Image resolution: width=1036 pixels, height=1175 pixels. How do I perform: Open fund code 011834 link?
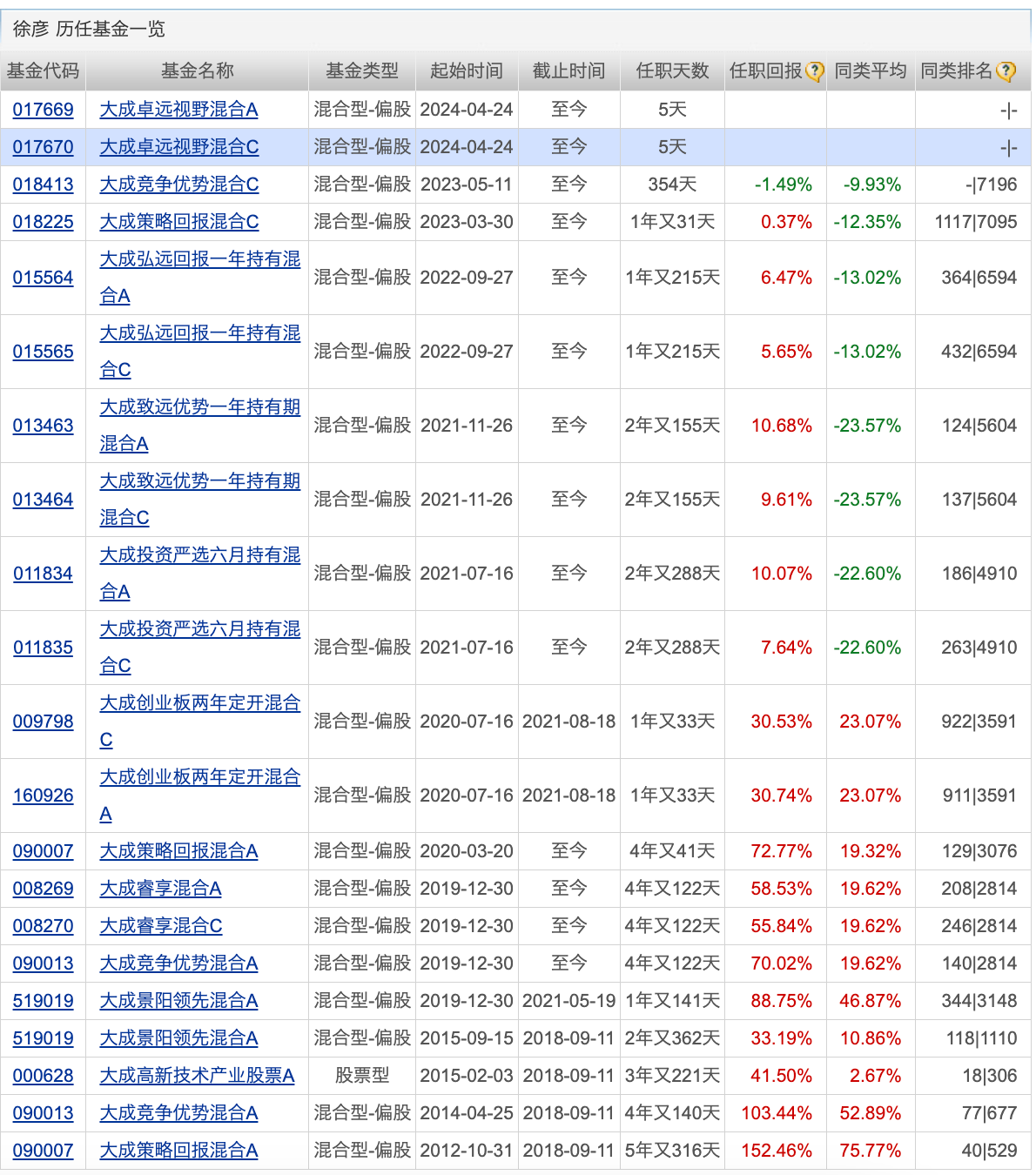tap(44, 574)
